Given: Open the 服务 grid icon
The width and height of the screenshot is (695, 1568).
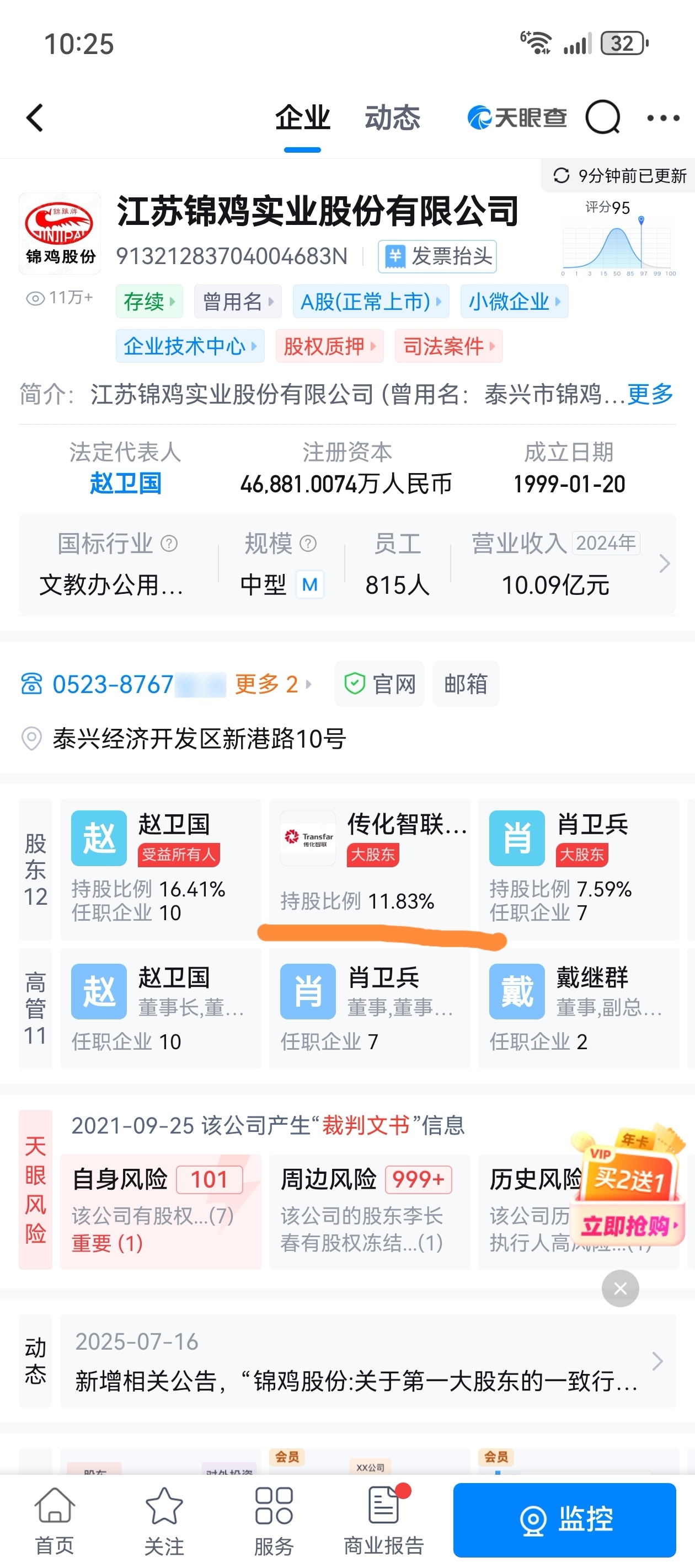Looking at the screenshot, I should [x=274, y=1505].
